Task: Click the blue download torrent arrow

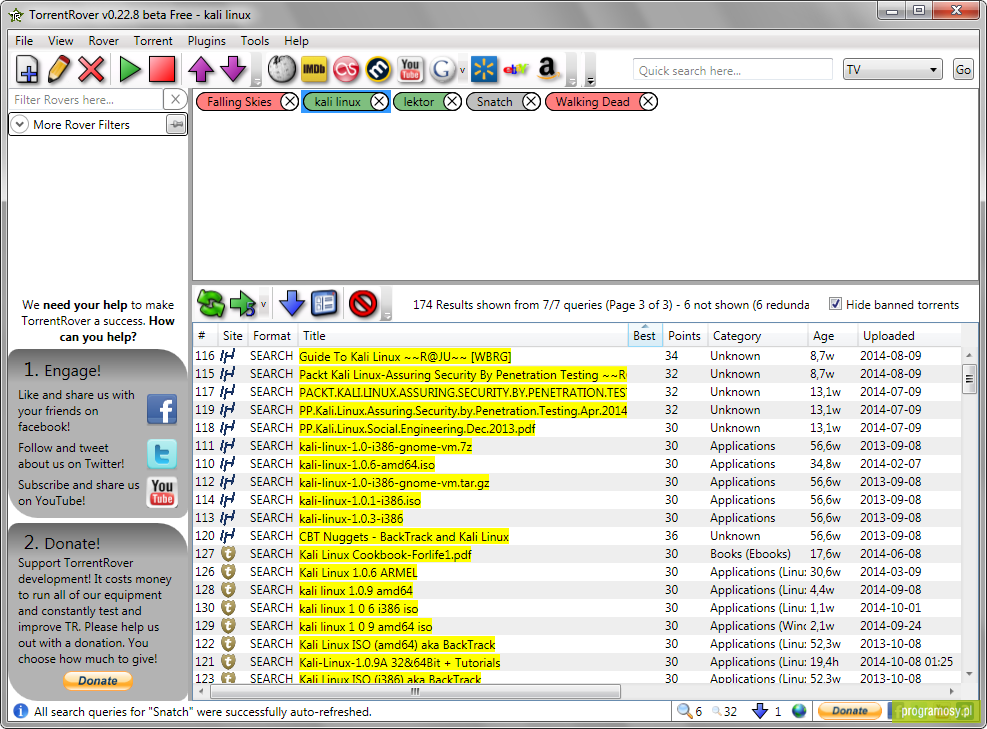Action: [291, 304]
